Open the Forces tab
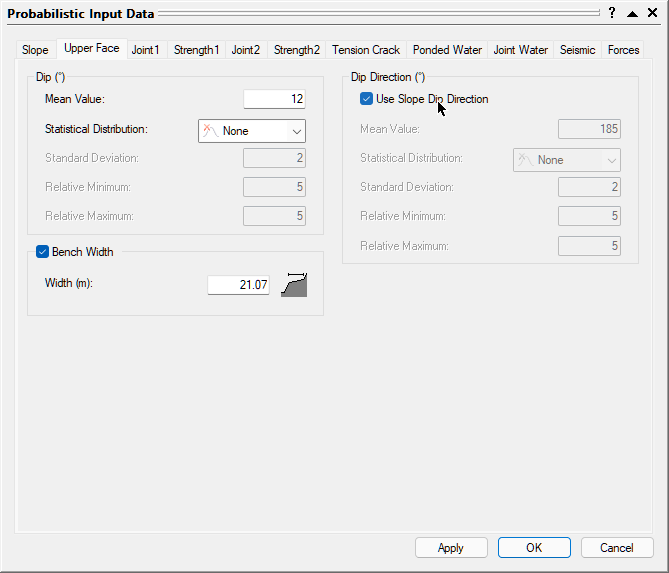669x573 pixels. pyautogui.click(x=623, y=50)
